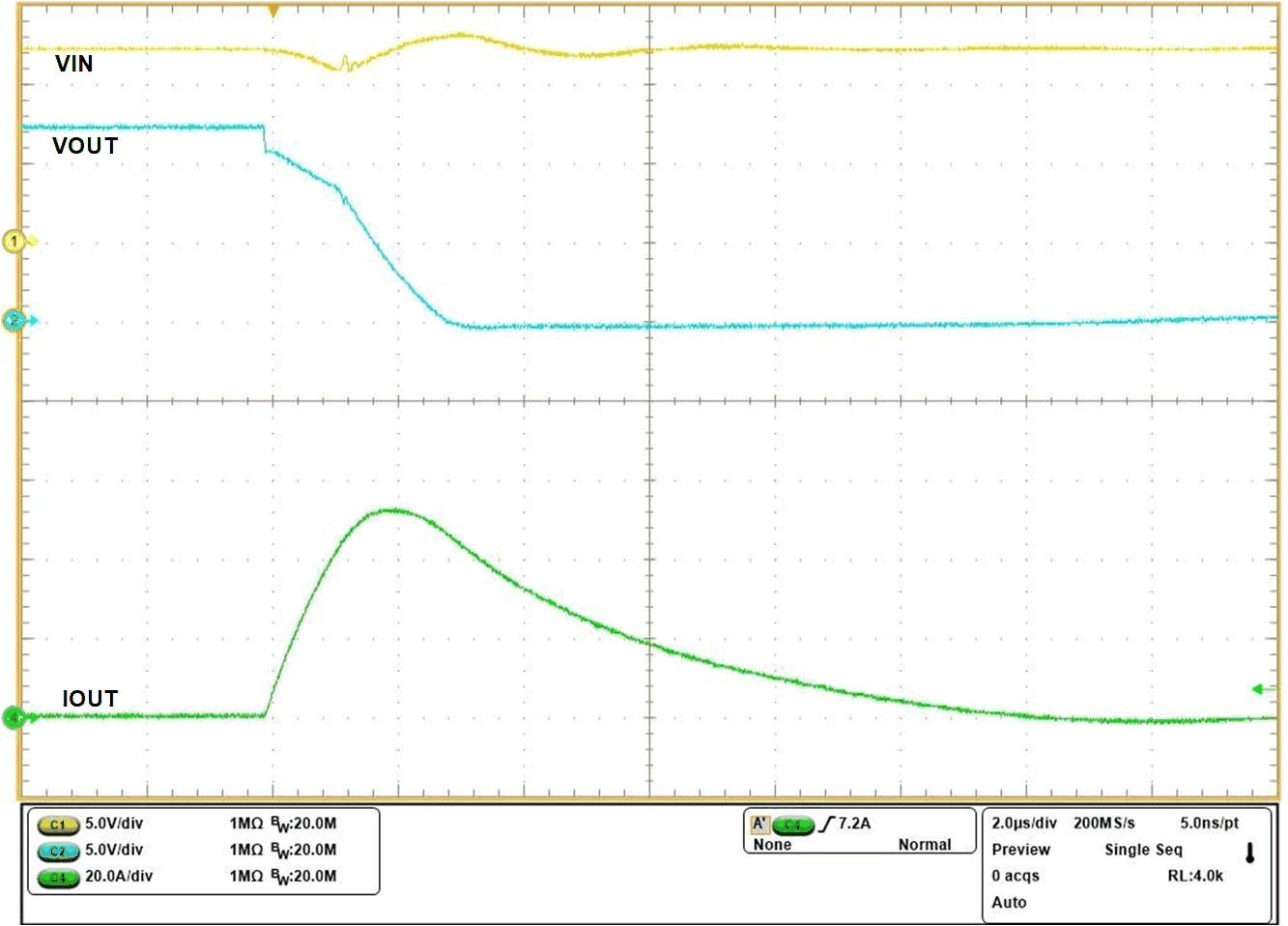1288x926 pixels.
Task: Select the yellow channel 1 marker on left
Action: [15, 242]
